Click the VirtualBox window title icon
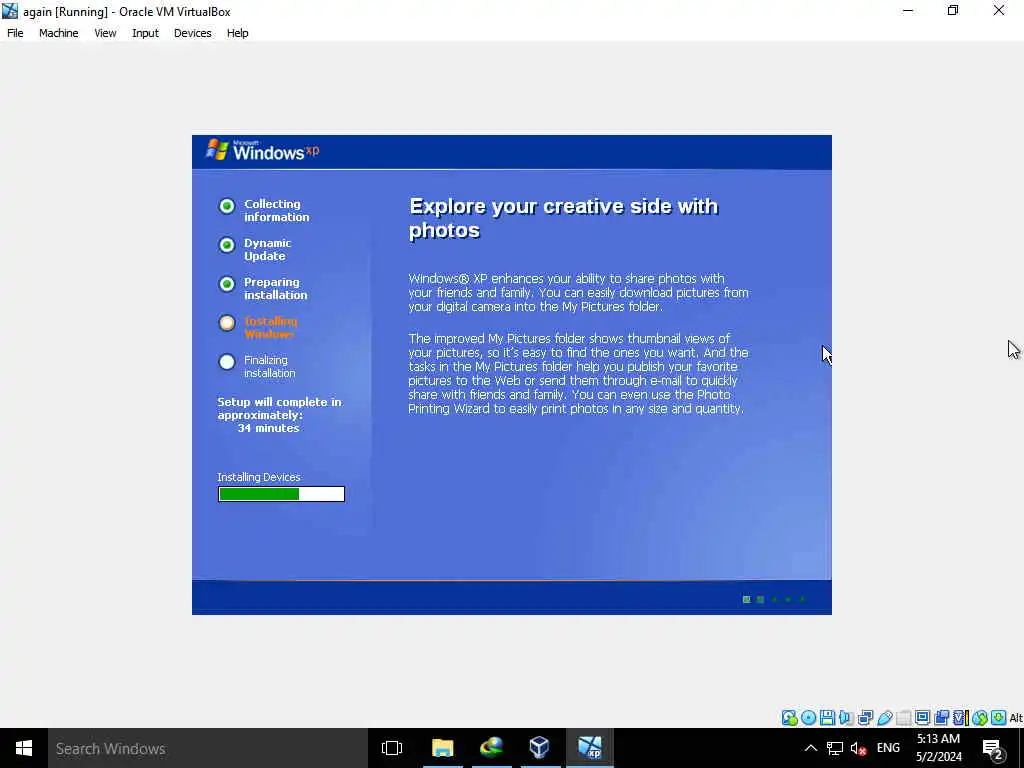The image size is (1024, 768). coord(10,11)
